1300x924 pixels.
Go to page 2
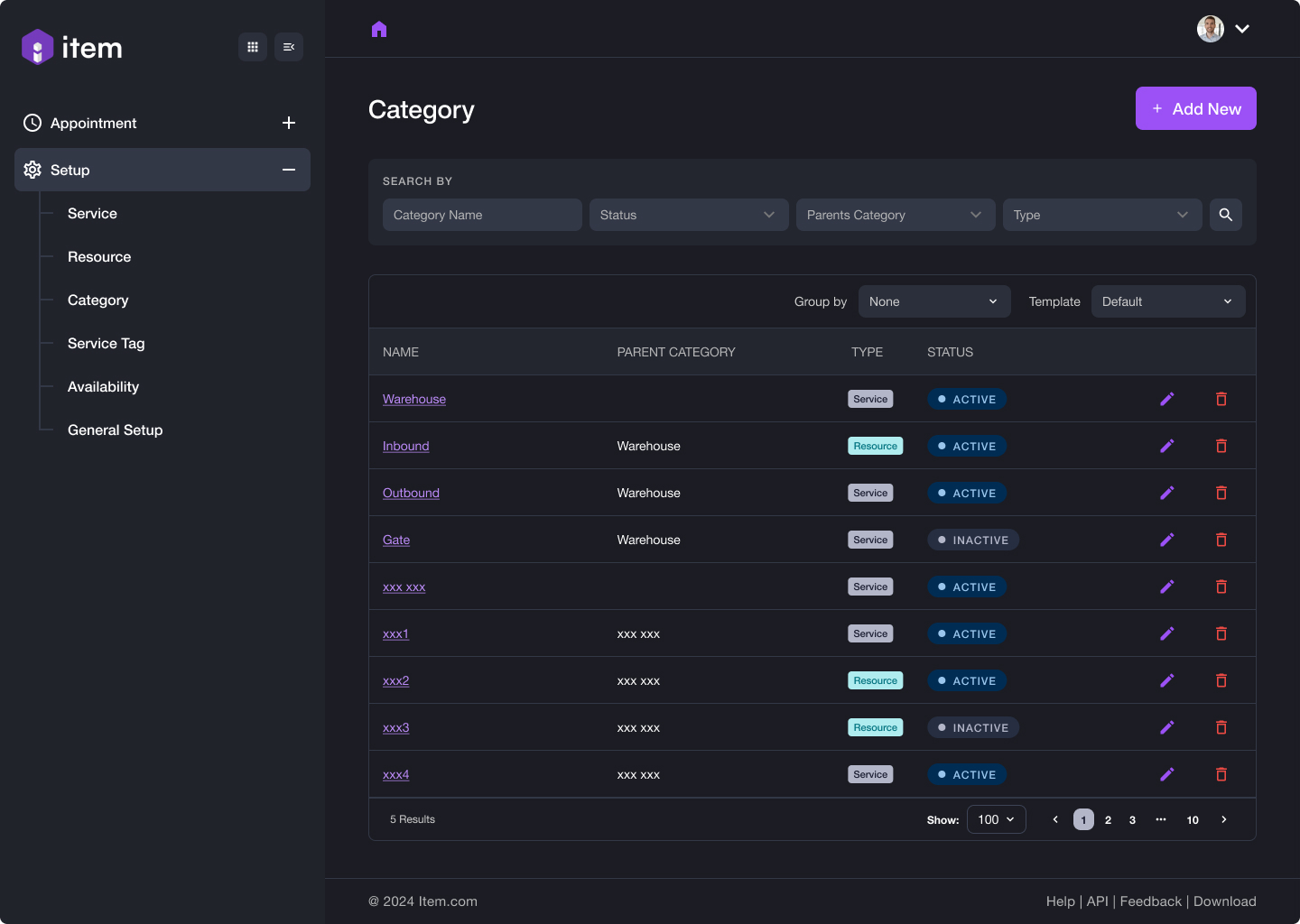pos(1108,819)
